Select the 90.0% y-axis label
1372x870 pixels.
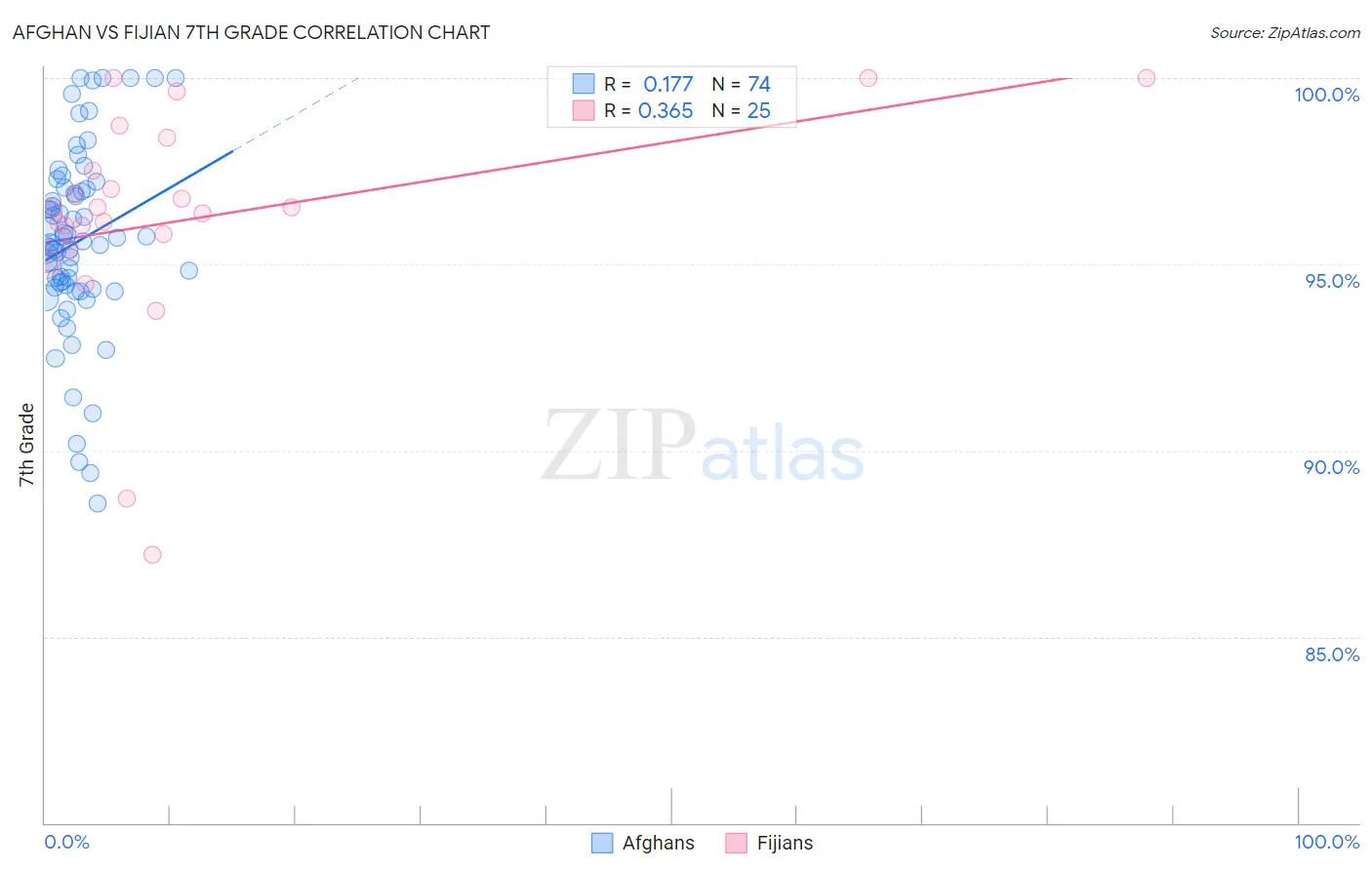tap(1332, 467)
